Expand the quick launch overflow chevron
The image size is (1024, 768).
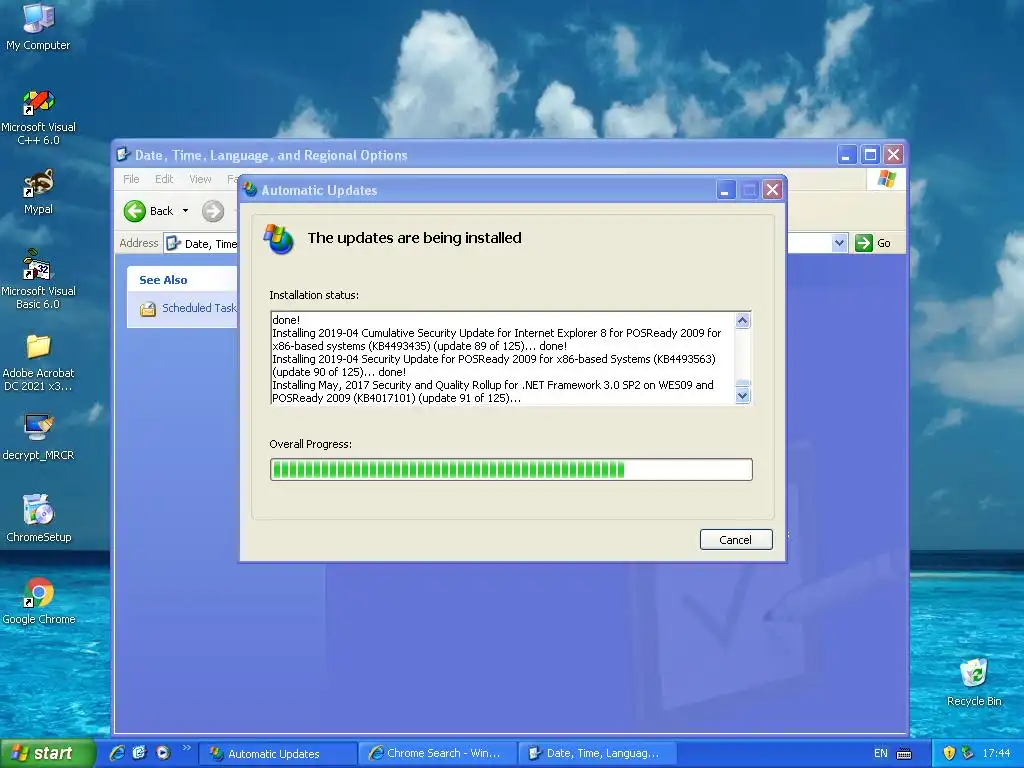[186, 748]
